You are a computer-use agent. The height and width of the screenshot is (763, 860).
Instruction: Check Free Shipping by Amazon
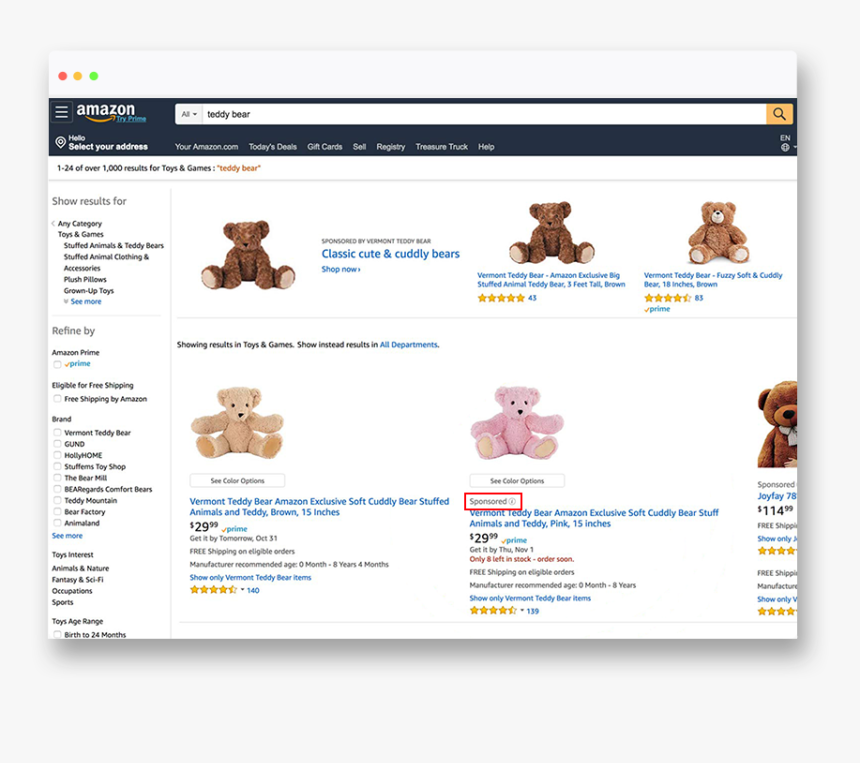point(57,399)
